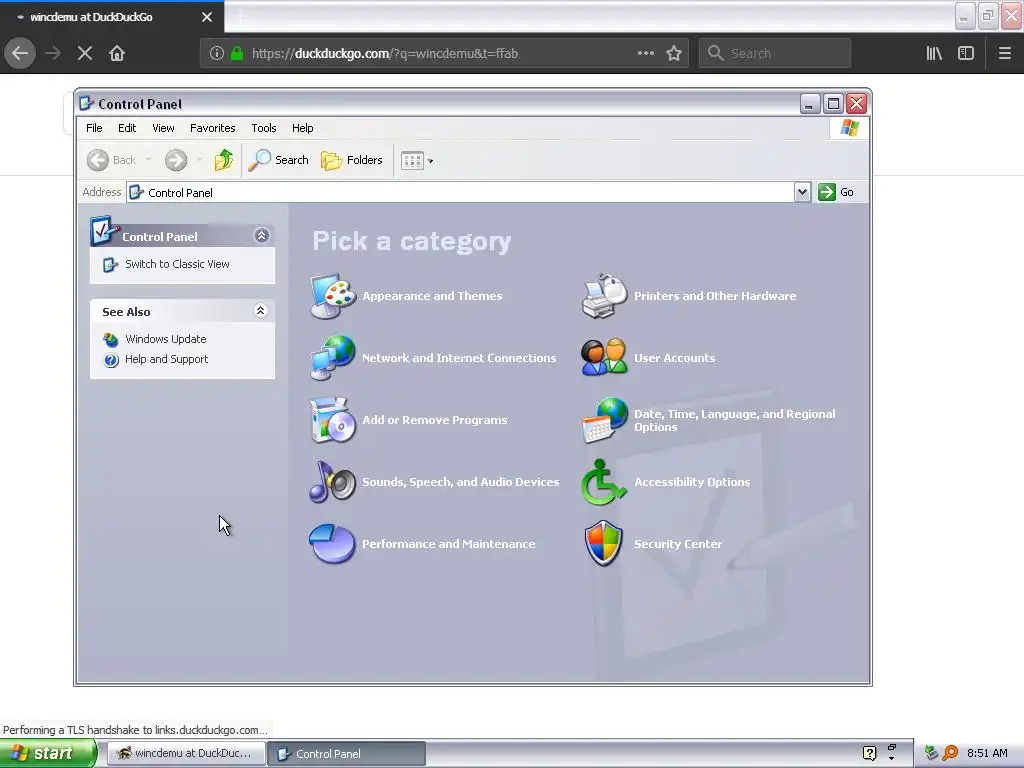Click the Up folder arrow icon
Viewport: 1024px width, 768px height.
pos(223,160)
